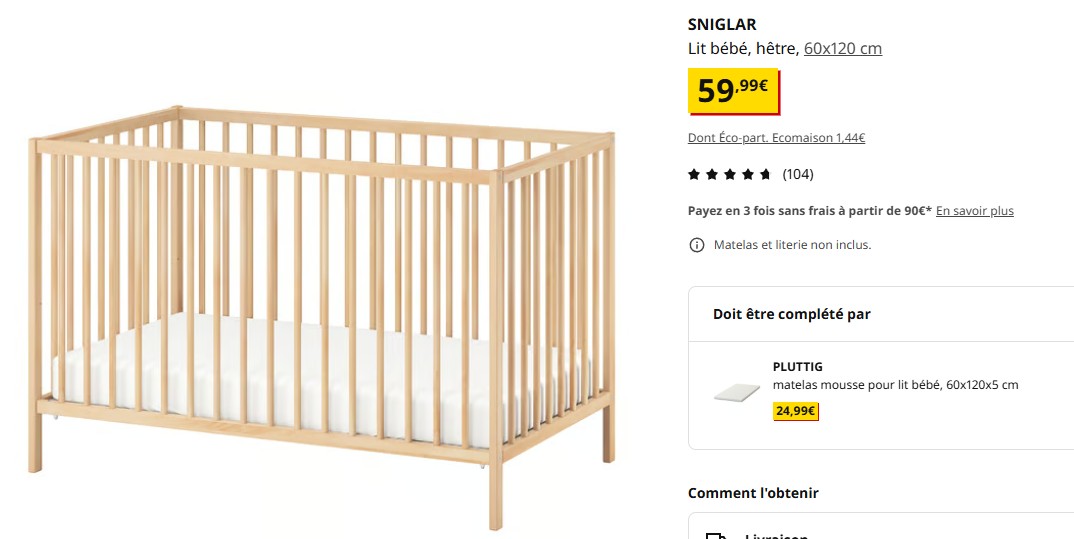Click the 59,99€ price tag
1074x539 pixels.
click(x=733, y=91)
